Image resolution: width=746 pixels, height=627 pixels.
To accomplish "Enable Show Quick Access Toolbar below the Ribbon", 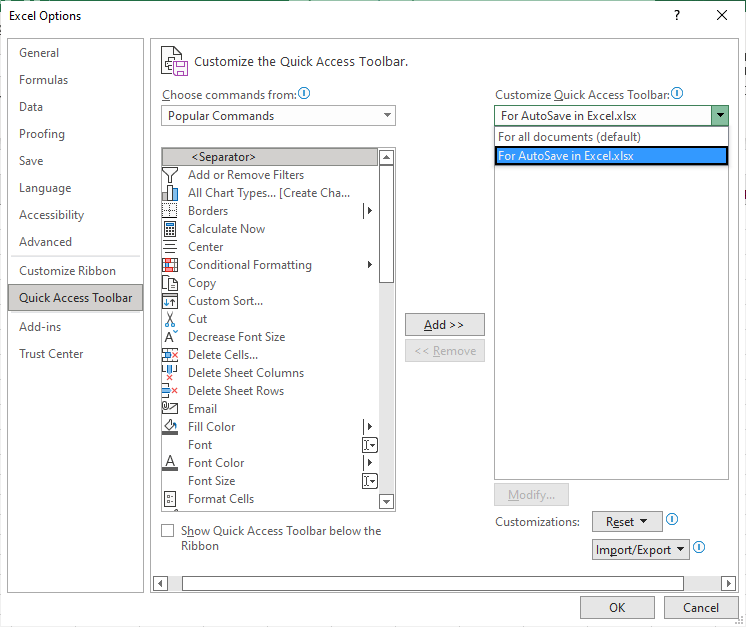I will point(167,530).
